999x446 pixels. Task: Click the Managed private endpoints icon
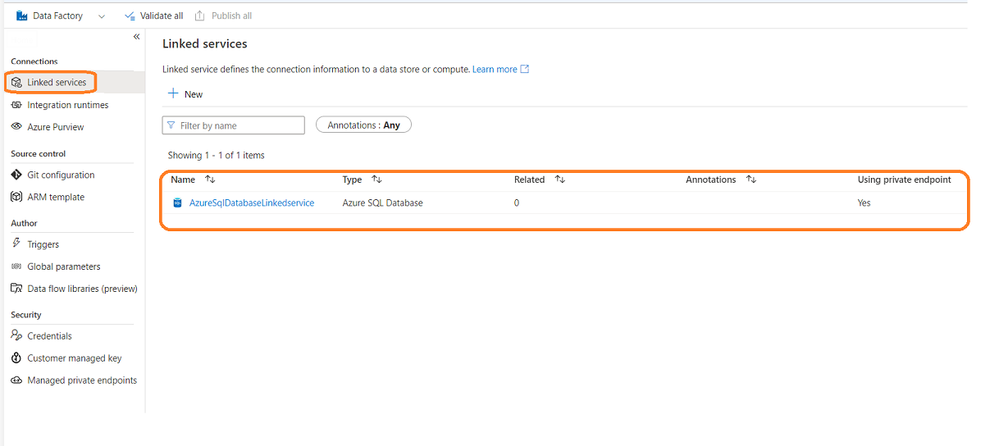[17, 380]
